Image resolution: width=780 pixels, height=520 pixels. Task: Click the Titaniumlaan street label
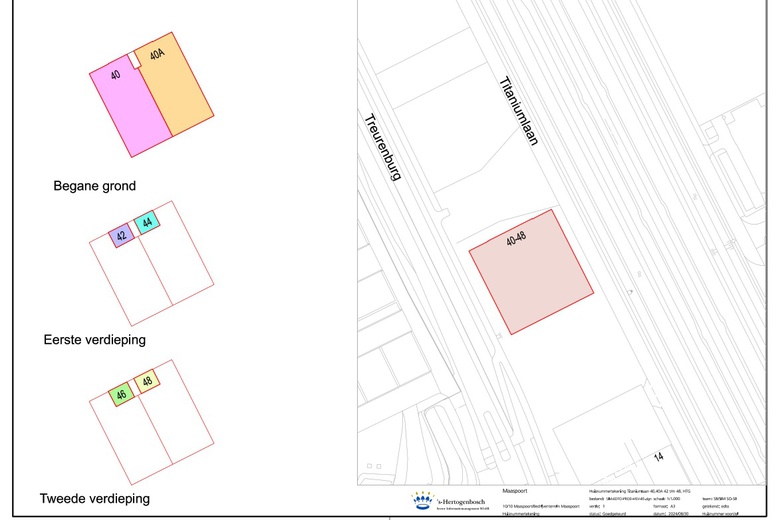pos(518,112)
